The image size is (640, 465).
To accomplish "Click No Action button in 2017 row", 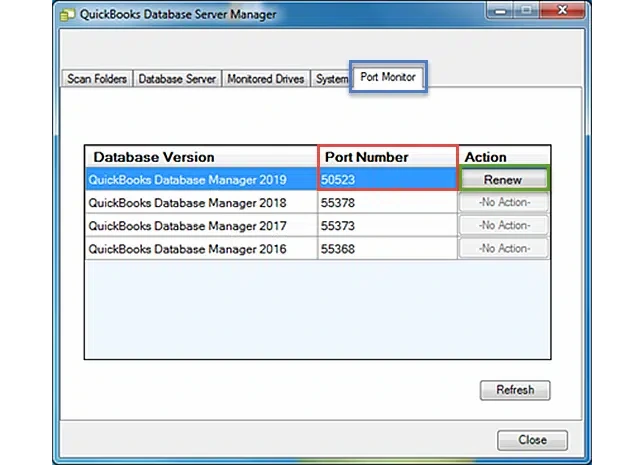I will [504, 225].
